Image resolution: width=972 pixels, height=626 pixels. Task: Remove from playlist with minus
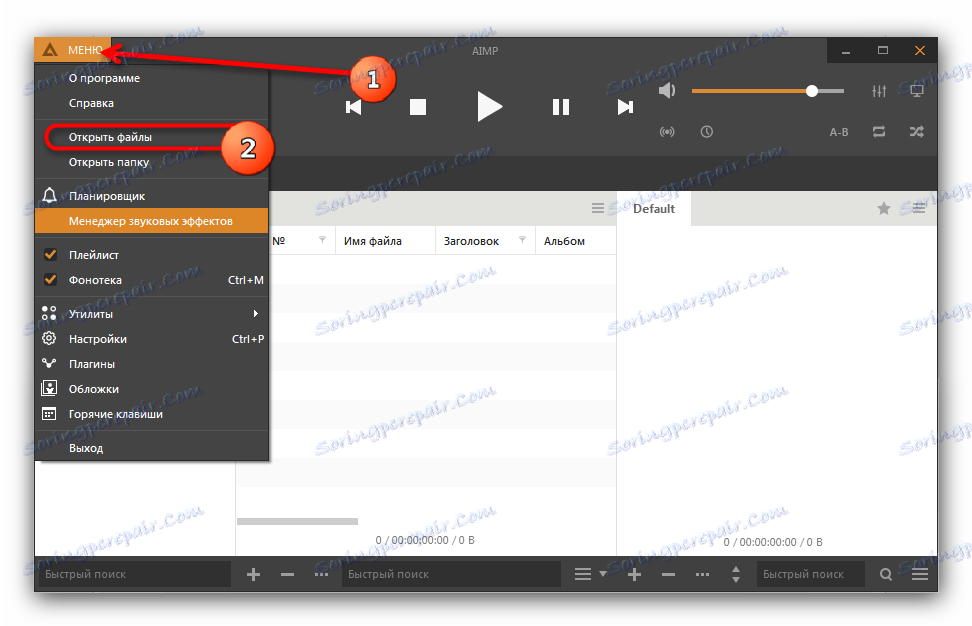668,575
